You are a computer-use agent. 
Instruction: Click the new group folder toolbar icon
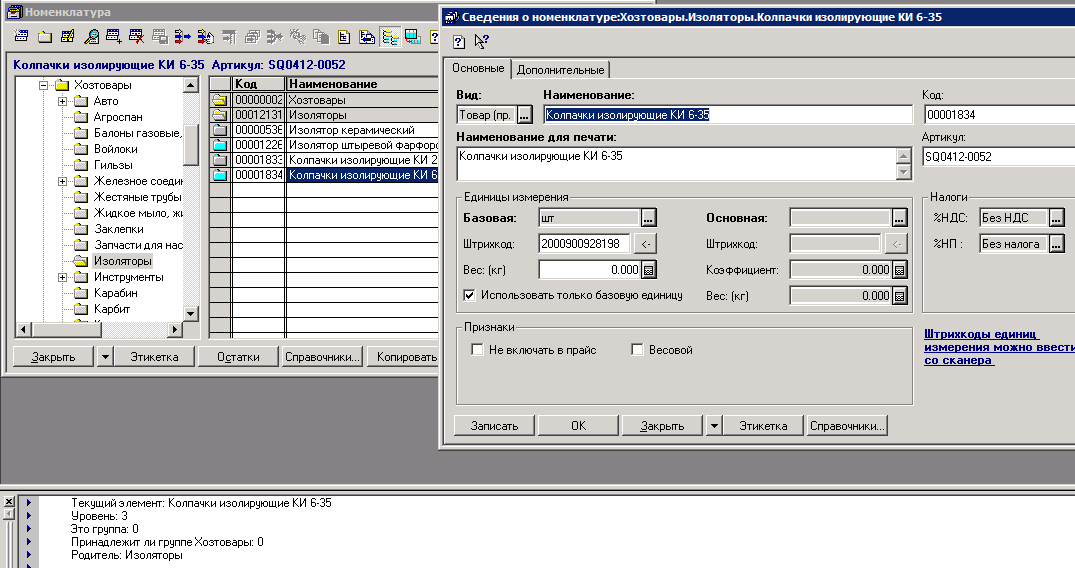click(45, 38)
